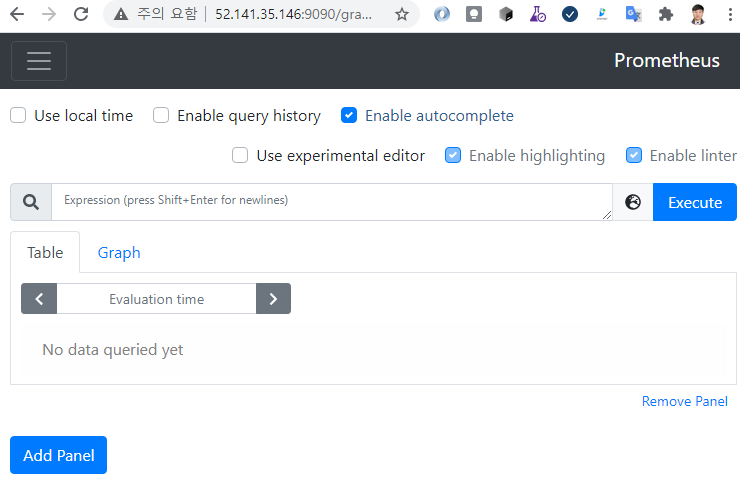Image resolution: width=740 pixels, height=489 pixels.
Task: Reload the page in the browser
Action: tap(80, 14)
